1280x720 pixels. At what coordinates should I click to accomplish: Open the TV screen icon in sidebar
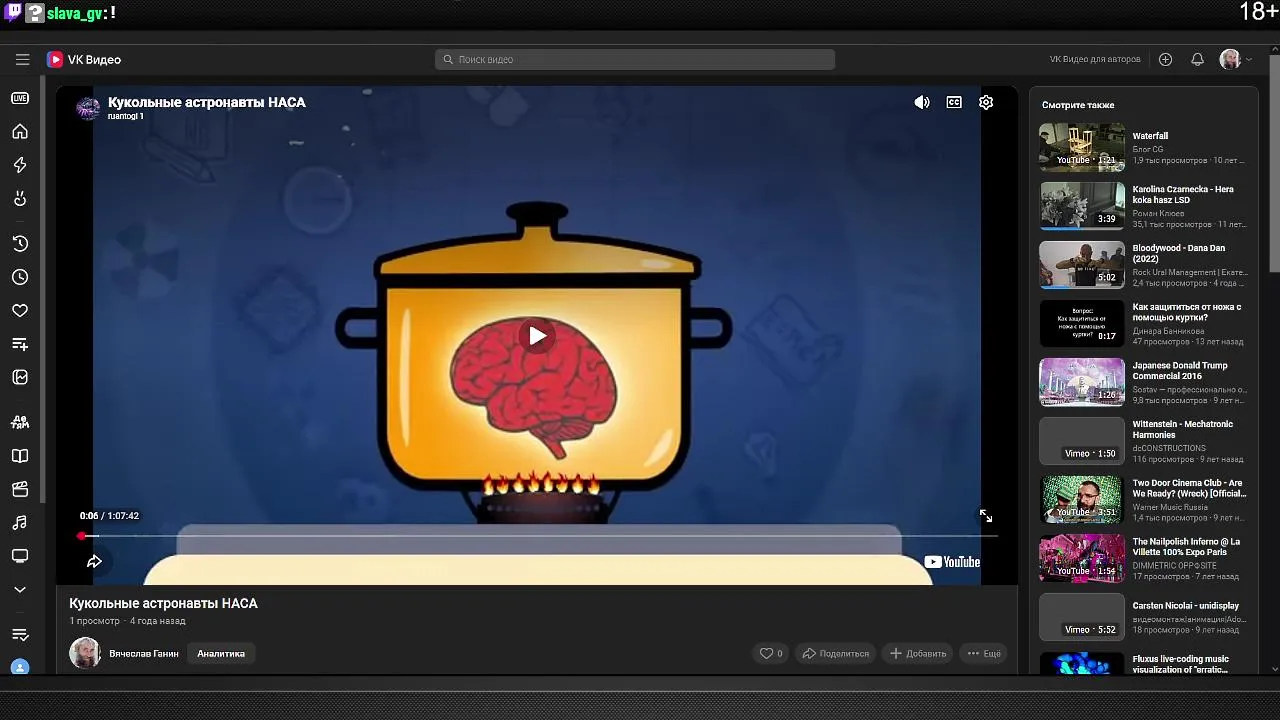(x=20, y=556)
